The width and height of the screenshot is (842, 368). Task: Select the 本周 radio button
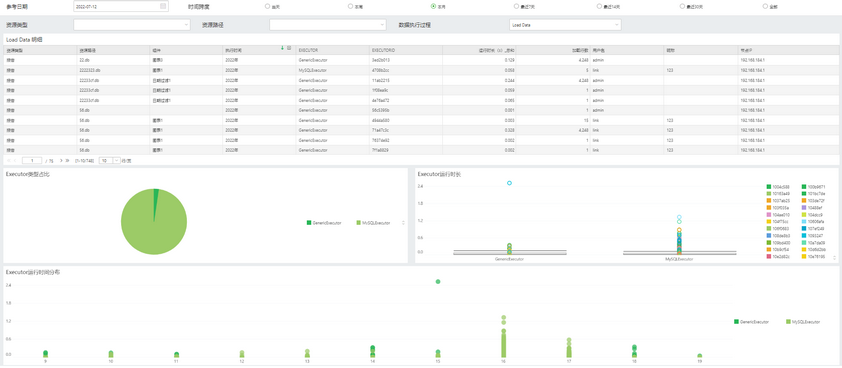[350, 6]
